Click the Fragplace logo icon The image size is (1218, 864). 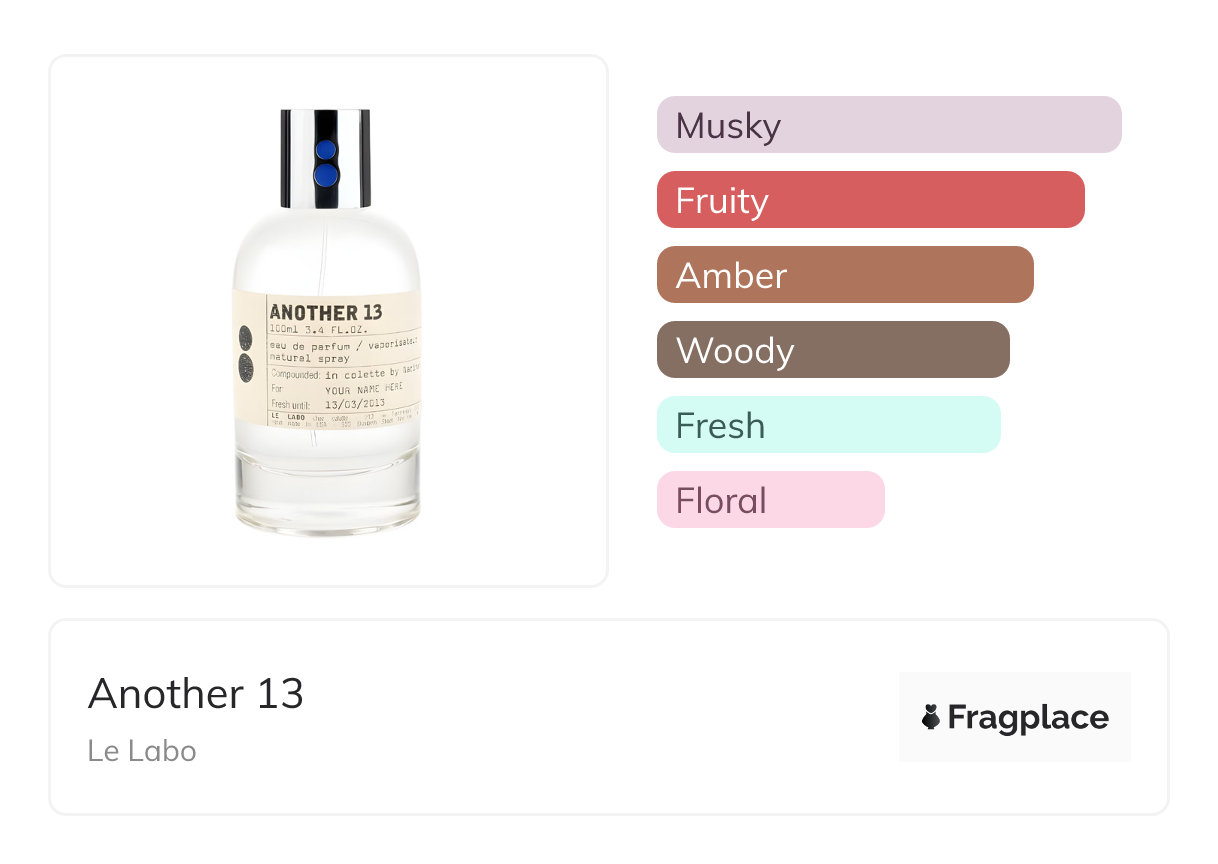click(x=931, y=717)
